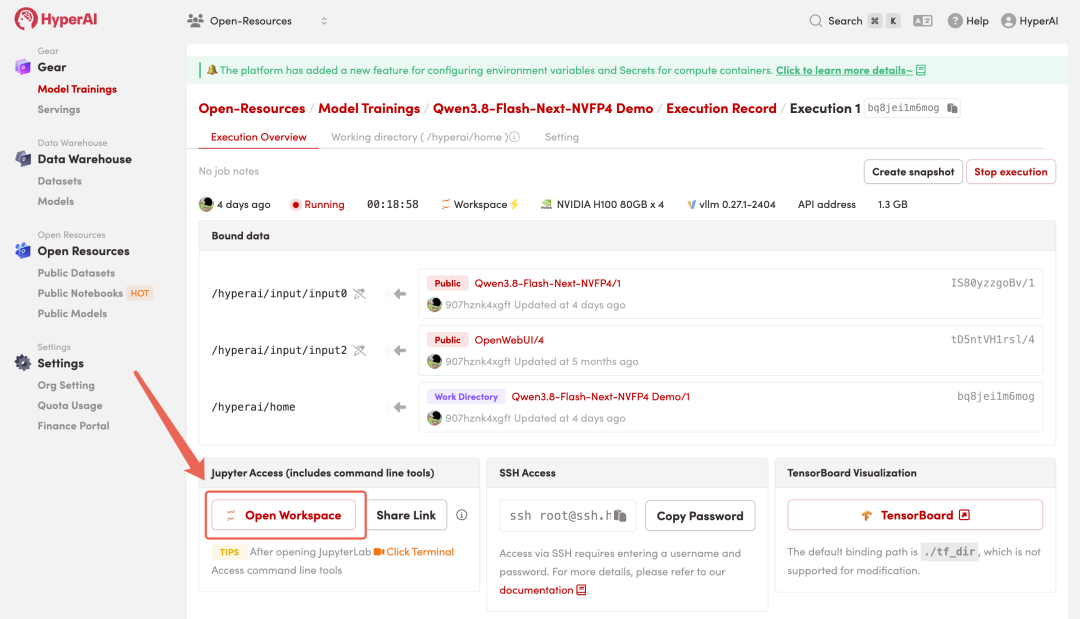Open Public Datasets in sidebar

76,273
